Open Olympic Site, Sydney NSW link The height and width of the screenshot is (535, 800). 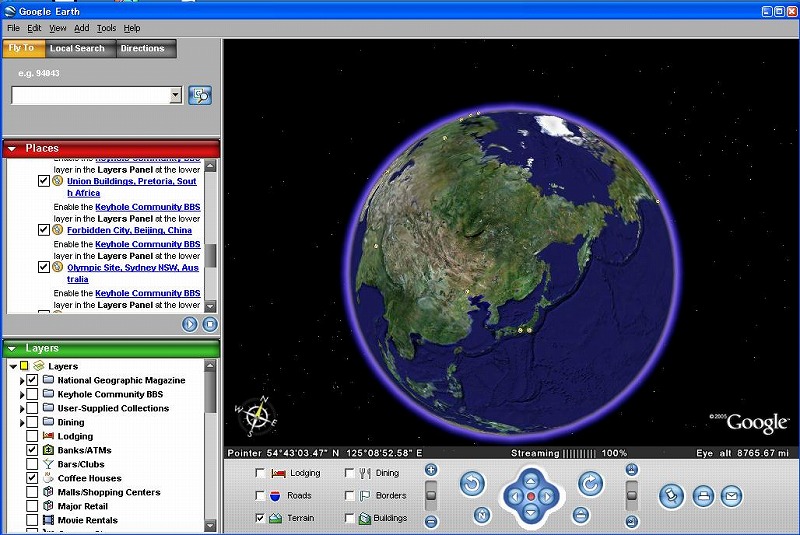[133, 273]
